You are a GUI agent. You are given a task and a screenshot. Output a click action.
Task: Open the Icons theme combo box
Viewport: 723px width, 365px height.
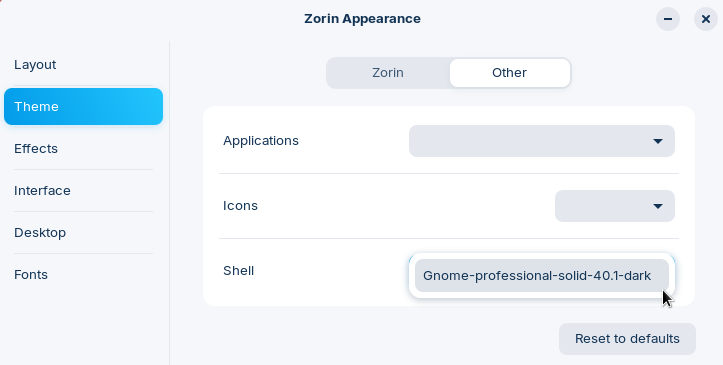click(615, 206)
